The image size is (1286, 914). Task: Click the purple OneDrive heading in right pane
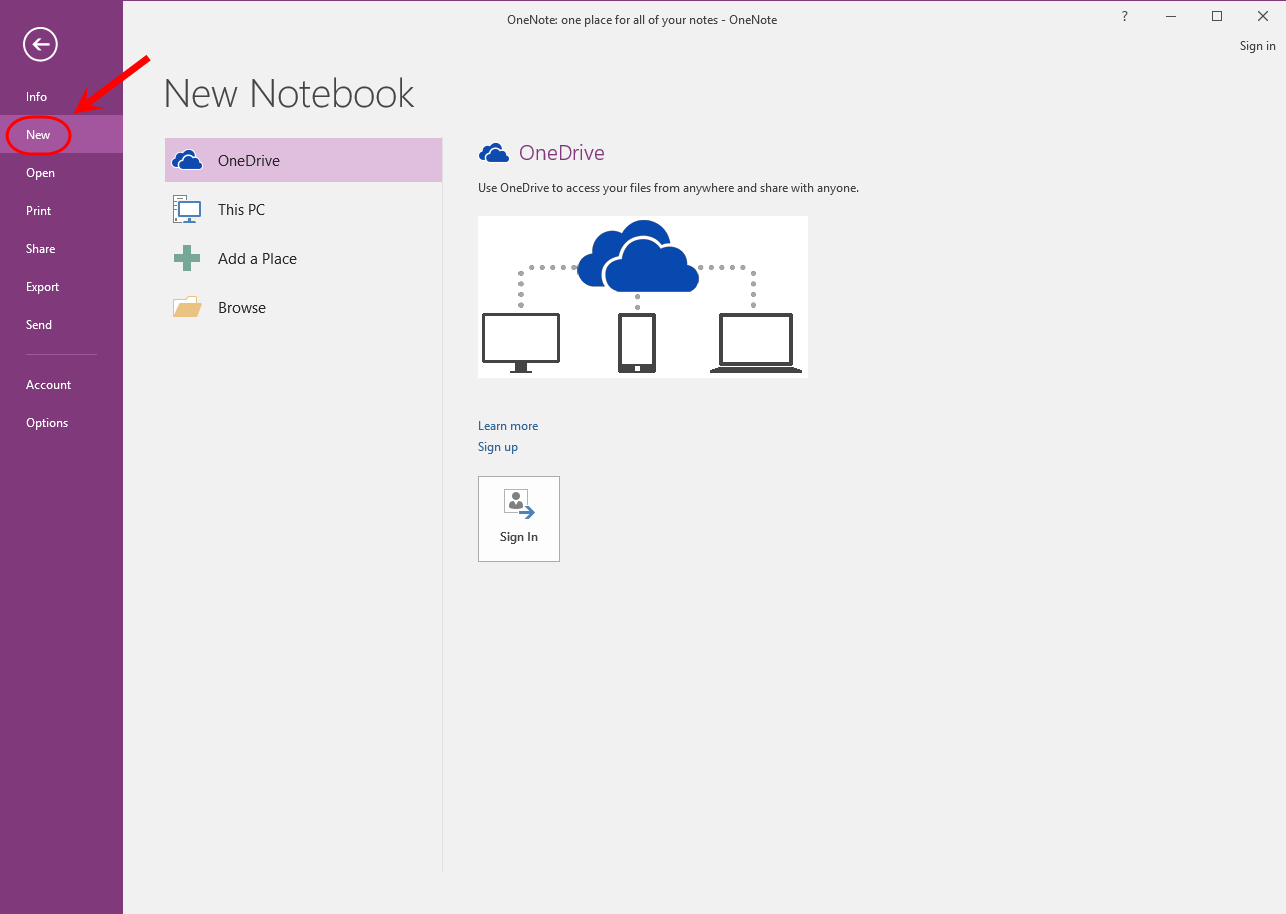562,153
